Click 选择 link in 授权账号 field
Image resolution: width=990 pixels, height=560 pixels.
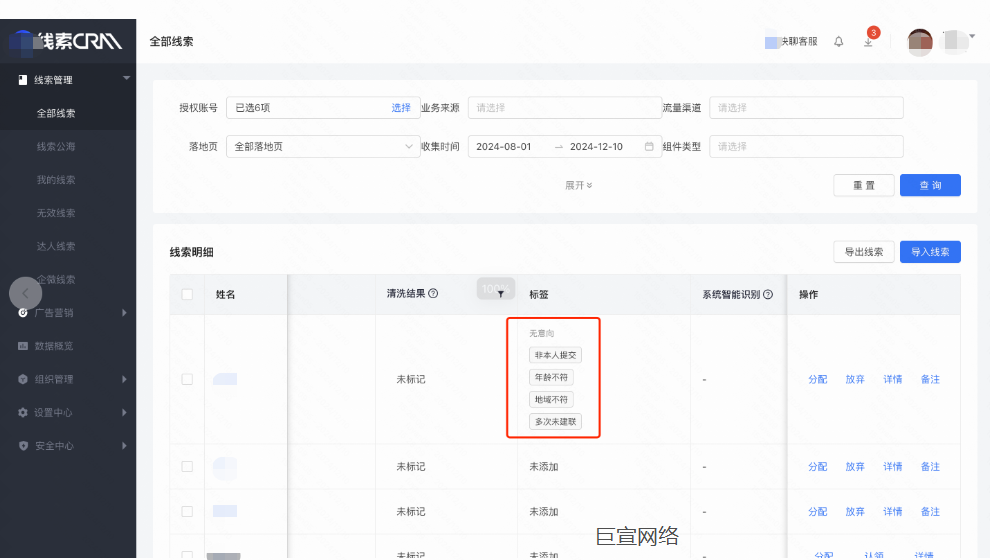coord(401,108)
